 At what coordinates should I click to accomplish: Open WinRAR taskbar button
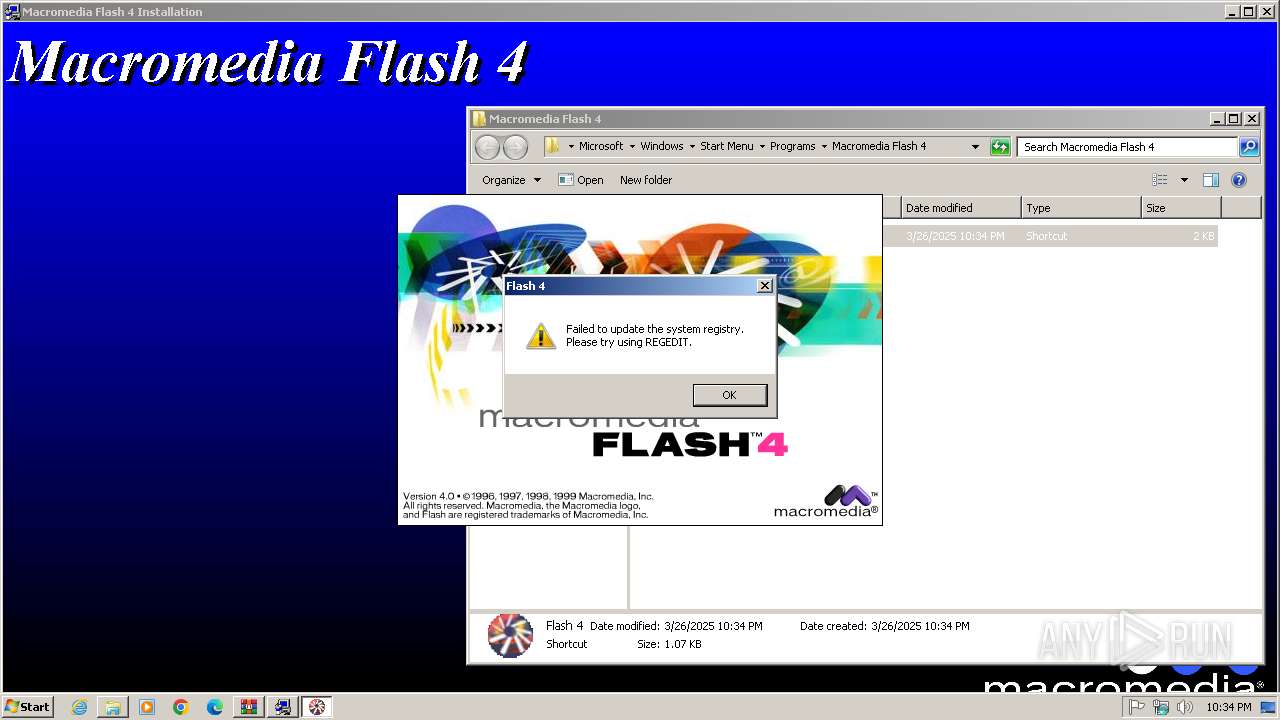click(249, 707)
